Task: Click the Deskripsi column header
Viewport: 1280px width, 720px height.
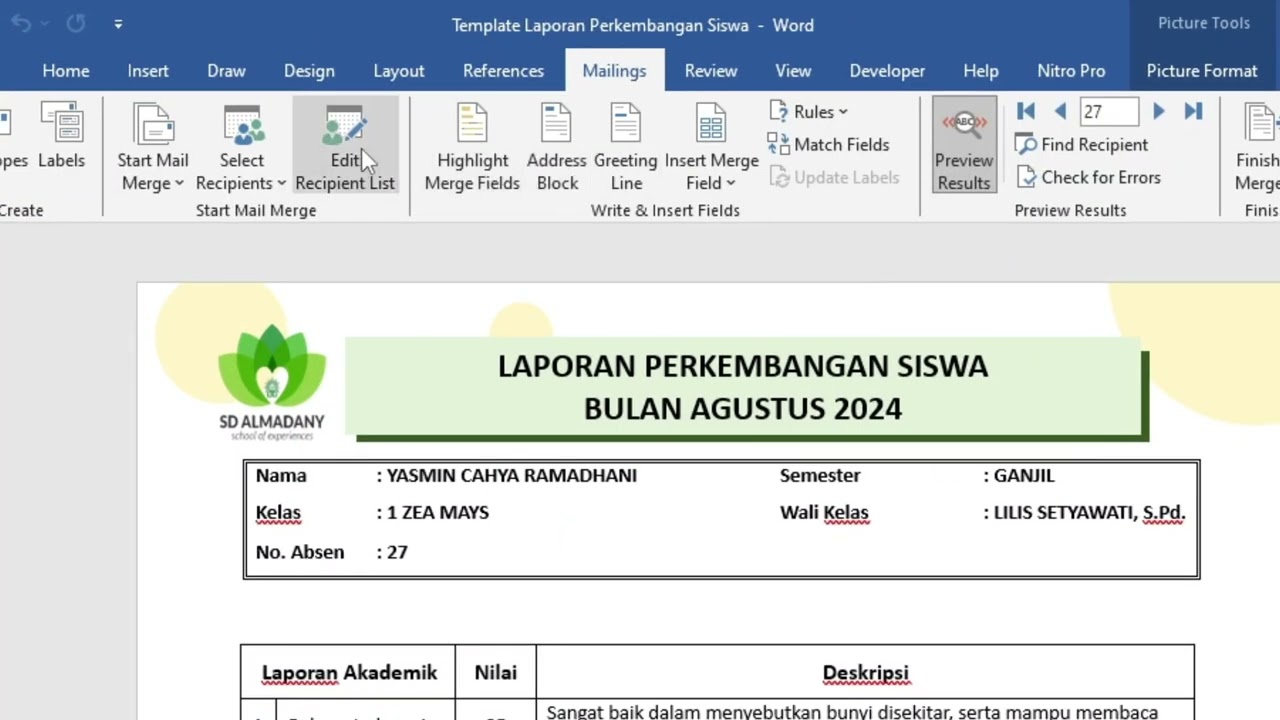Action: (866, 673)
